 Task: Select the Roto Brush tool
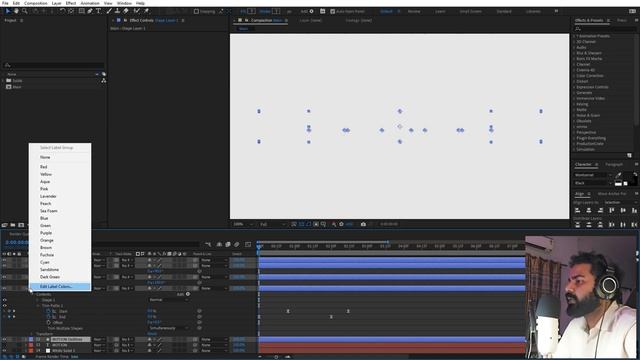coord(137,11)
